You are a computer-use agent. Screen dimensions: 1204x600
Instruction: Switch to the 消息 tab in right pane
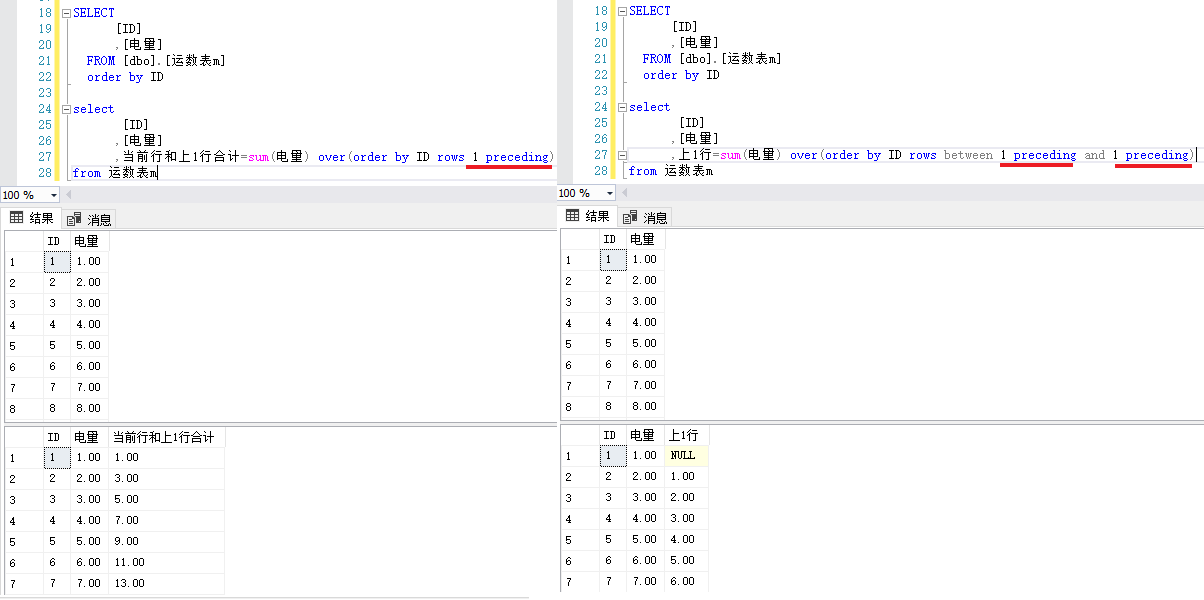645,217
